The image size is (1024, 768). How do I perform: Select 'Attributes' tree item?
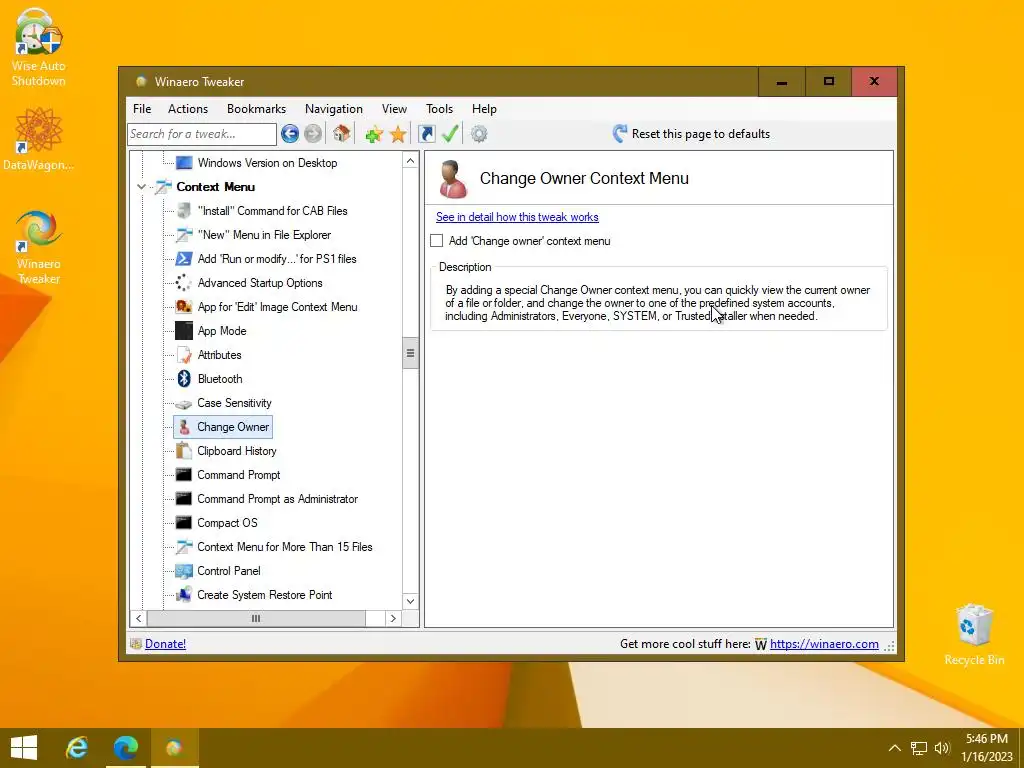(x=219, y=355)
